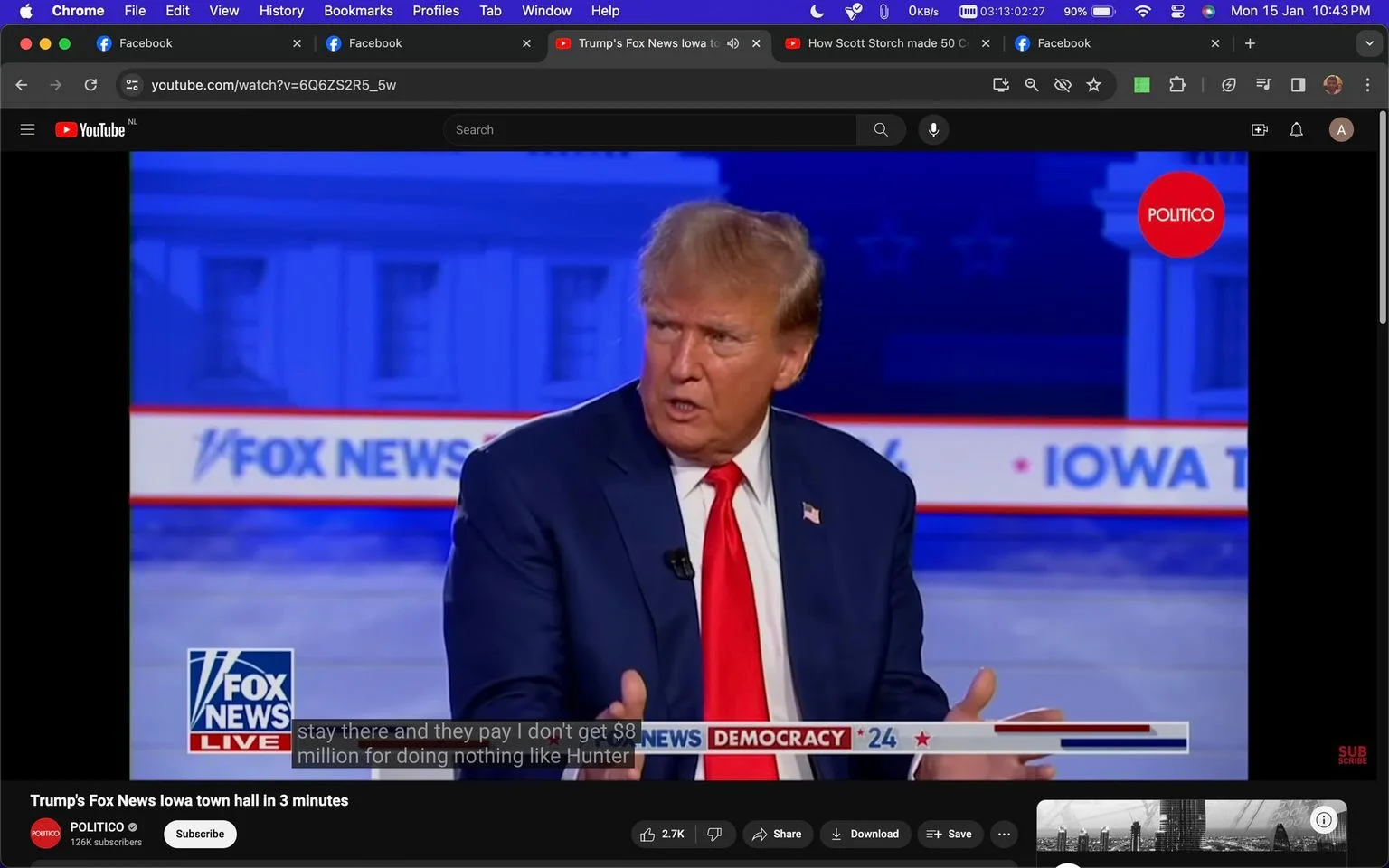Mute the Trump's Fox News tab audio
The width and height of the screenshot is (1389, 868).
click(x=732, y=43)
